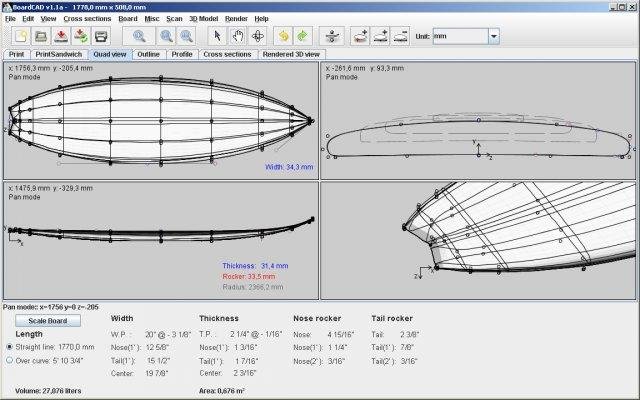Click the green Redo arrow
This screenshot has width=640, height=400.
coord(303,36)
